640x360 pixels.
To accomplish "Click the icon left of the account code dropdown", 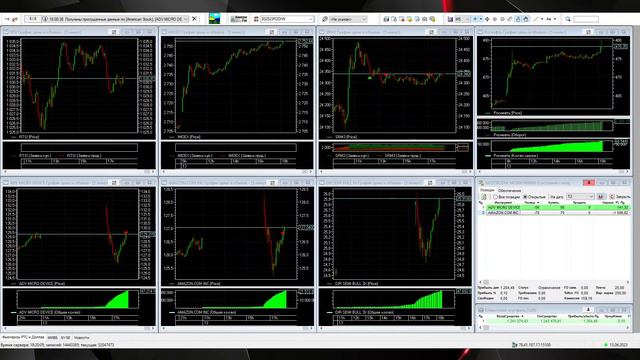I will (x=256, y=19).
